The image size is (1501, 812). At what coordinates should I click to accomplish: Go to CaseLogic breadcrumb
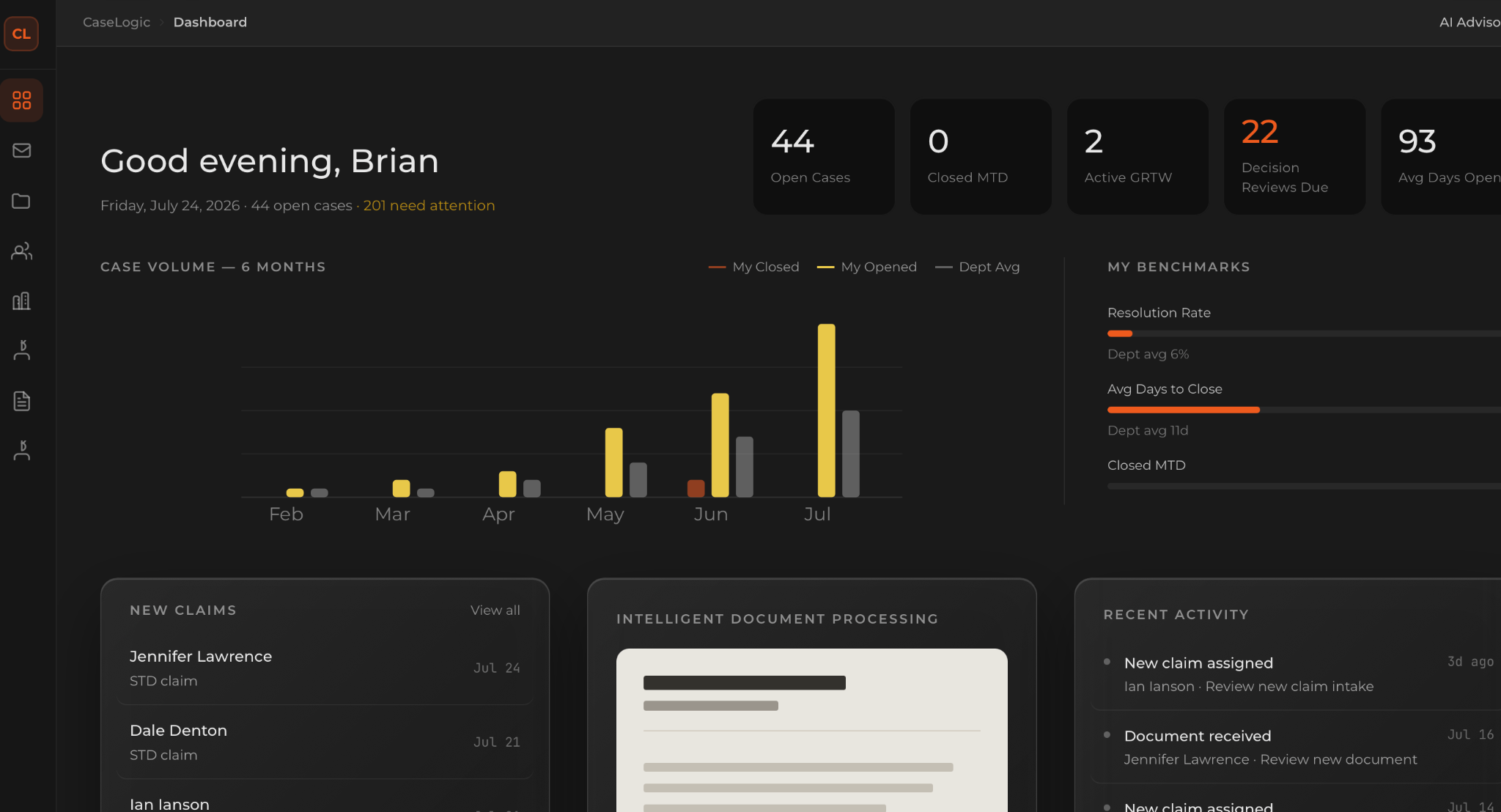[x=117, y=22]
